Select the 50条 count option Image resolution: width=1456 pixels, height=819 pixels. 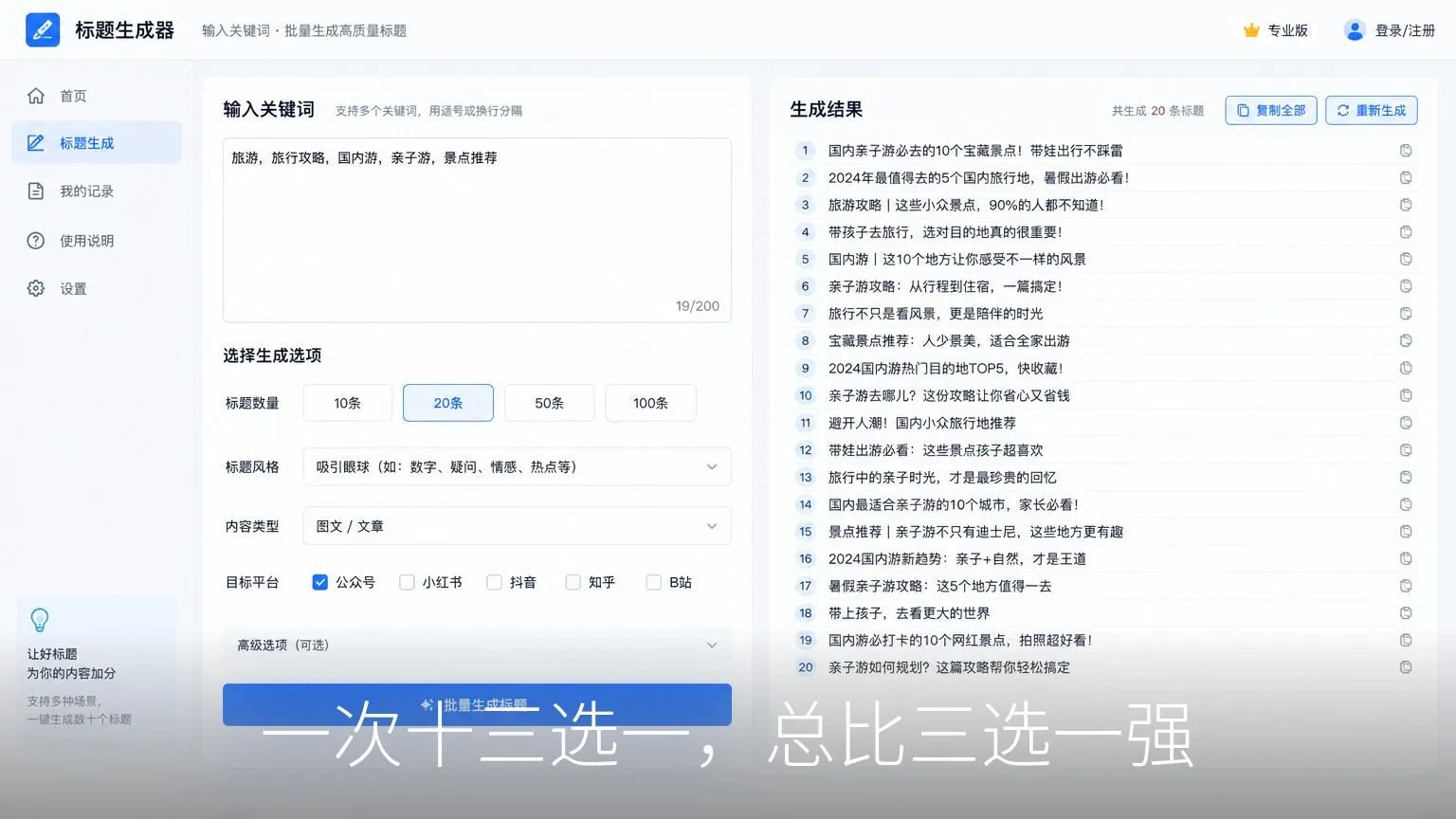tap(550, 403)
